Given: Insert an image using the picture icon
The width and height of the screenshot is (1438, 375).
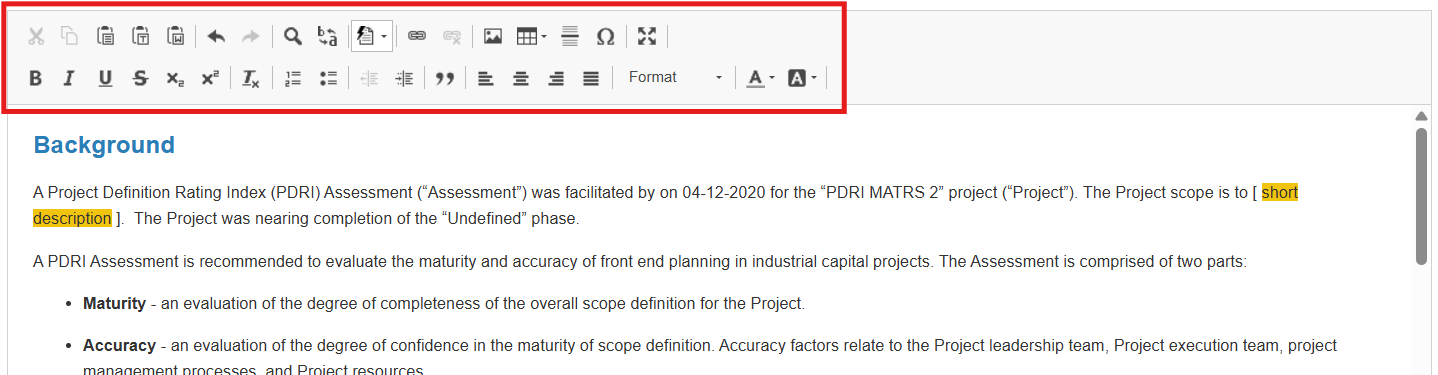Looking at the screenshot, I should [492, 37].
